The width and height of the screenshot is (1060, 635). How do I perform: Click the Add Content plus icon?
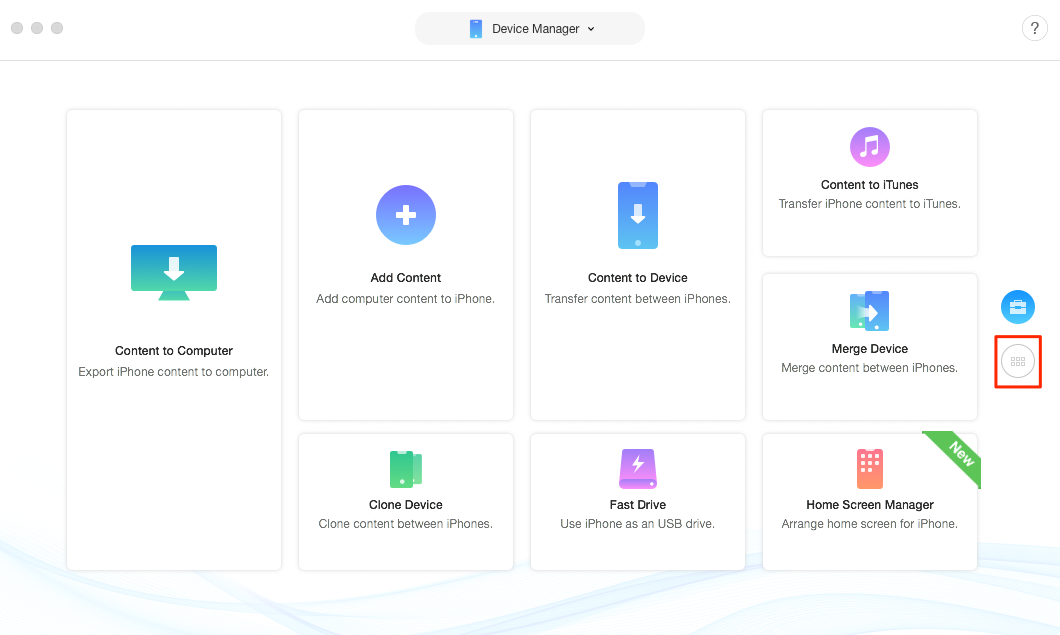[x=406, y=215]
